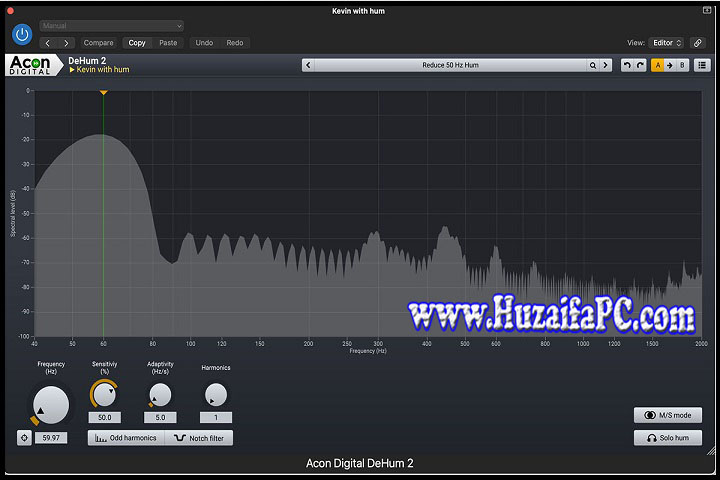Click the Redo button in header
This screenshot has width=720, height=480.
(235, 43)
